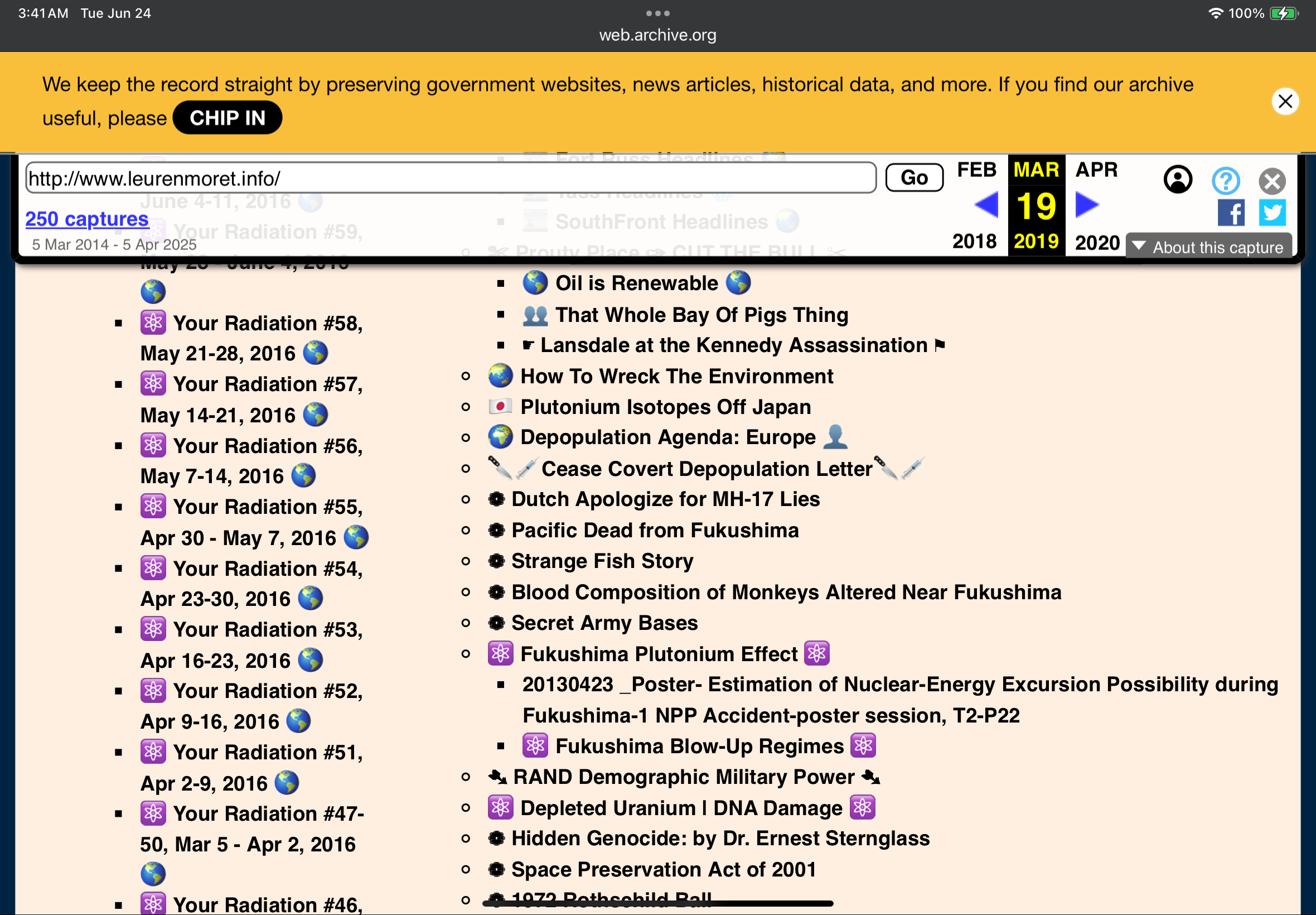Click globe icon after Apr 2-9, 2016
The image size is (1316, 915).
pos(287,783)
